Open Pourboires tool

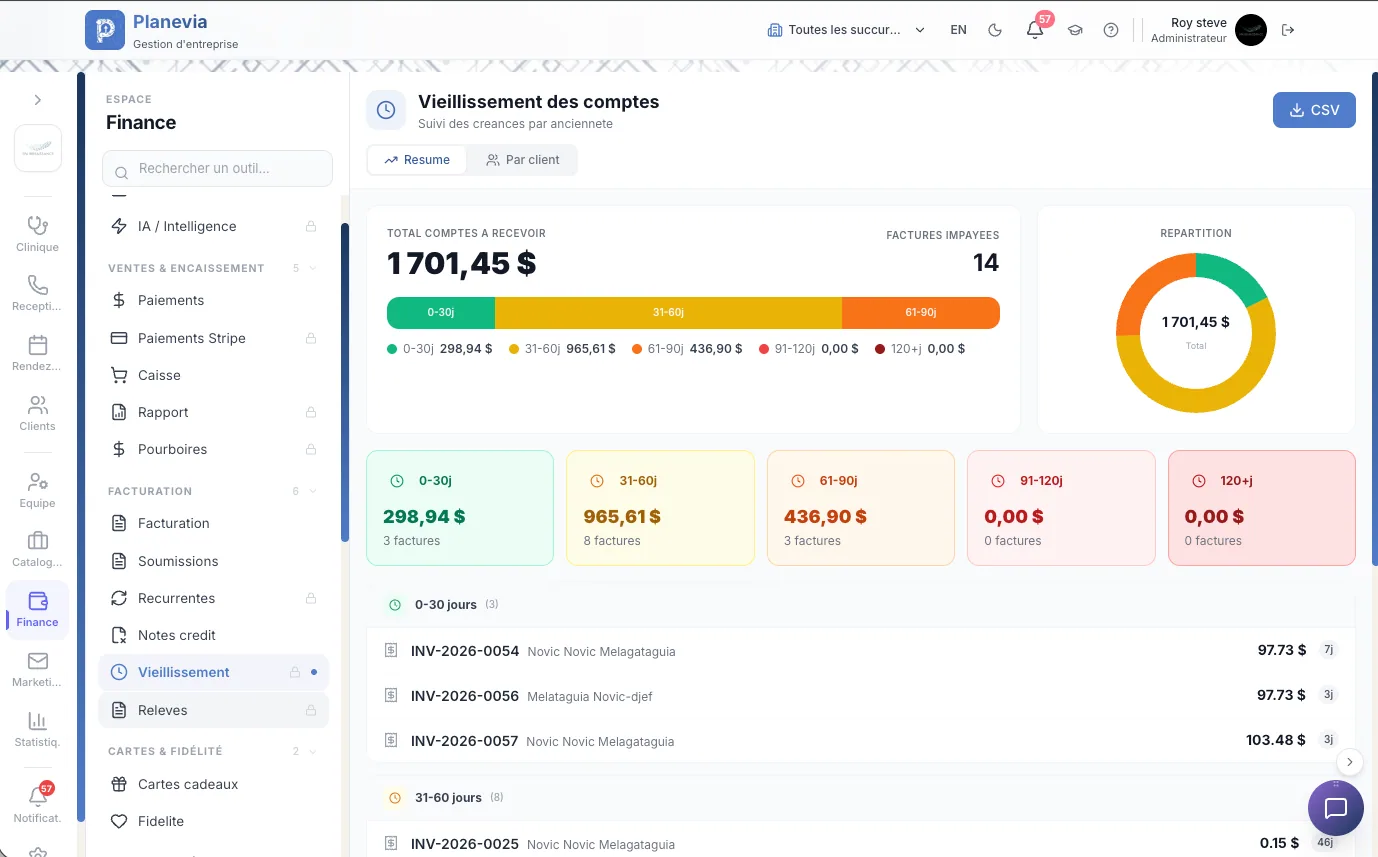[x=214, y=449]
